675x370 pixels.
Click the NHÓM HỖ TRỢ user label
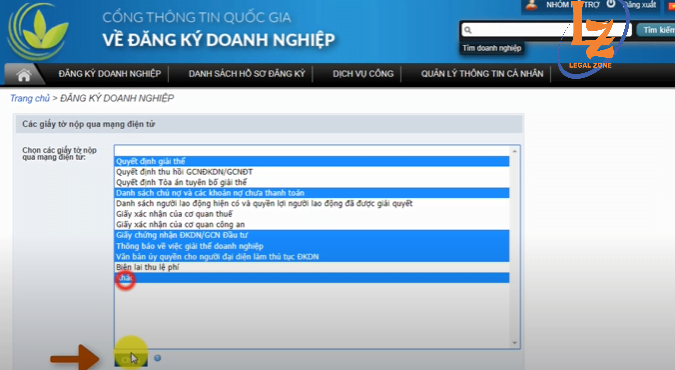[x=573, y=5]
